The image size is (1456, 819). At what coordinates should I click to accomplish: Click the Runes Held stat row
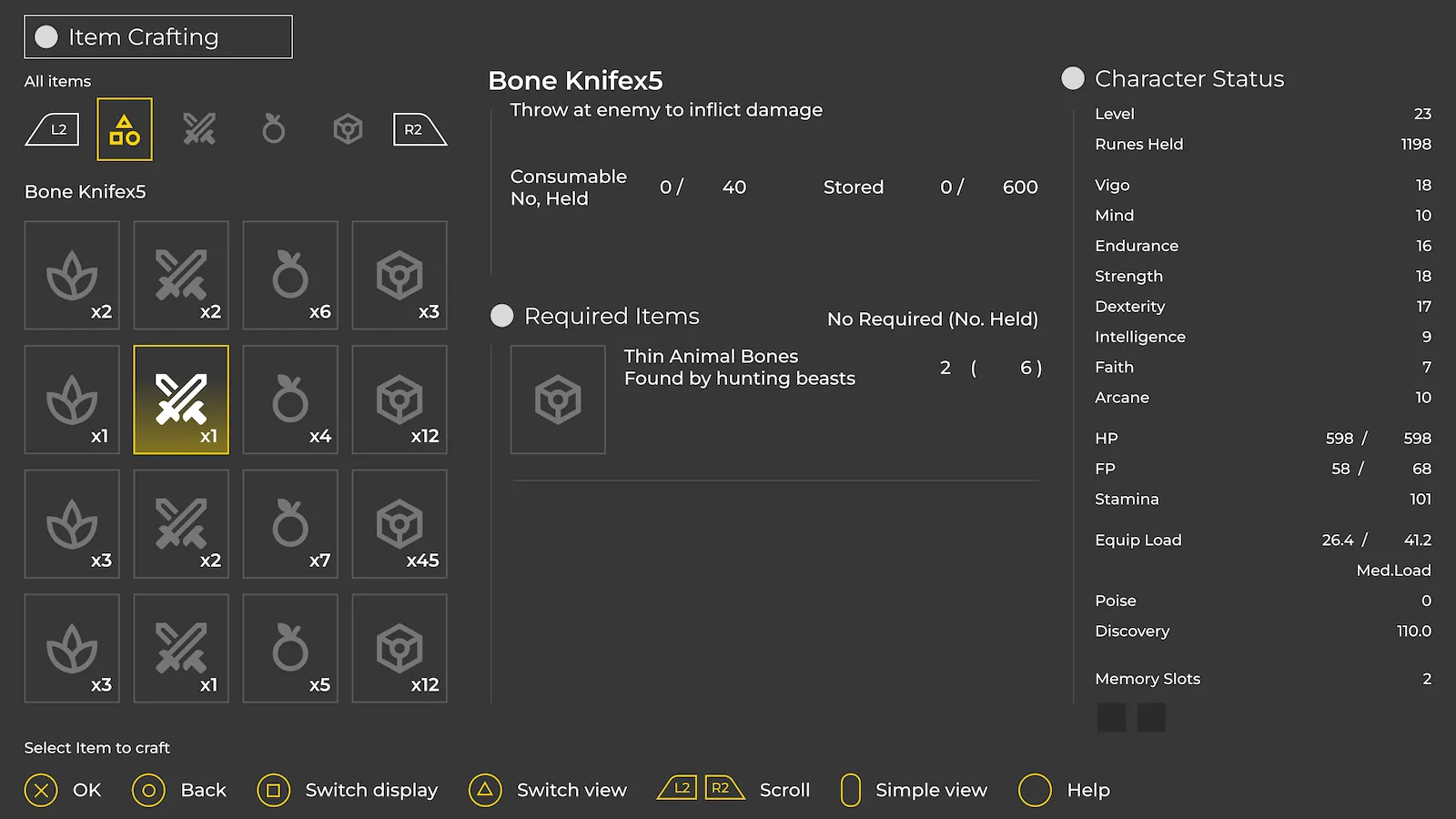tap(1263, 144)
